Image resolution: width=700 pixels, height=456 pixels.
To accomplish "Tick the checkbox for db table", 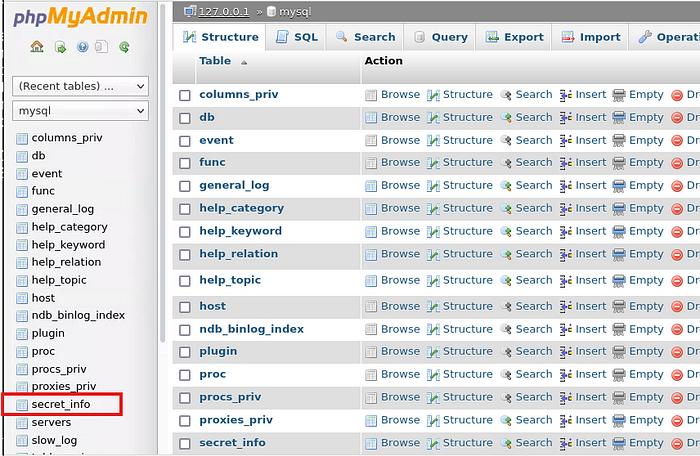I will [x=185, y=118].
